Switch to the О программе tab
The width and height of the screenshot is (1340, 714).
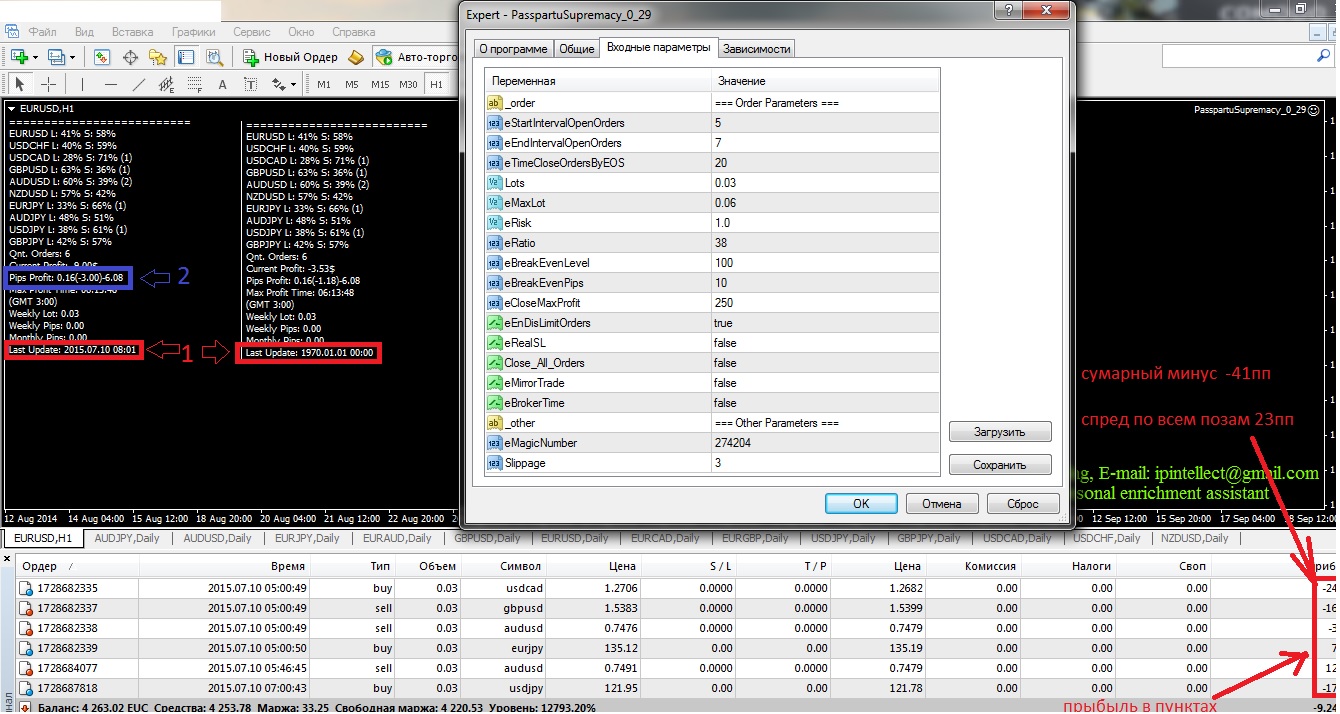click(x=513, y=48)
